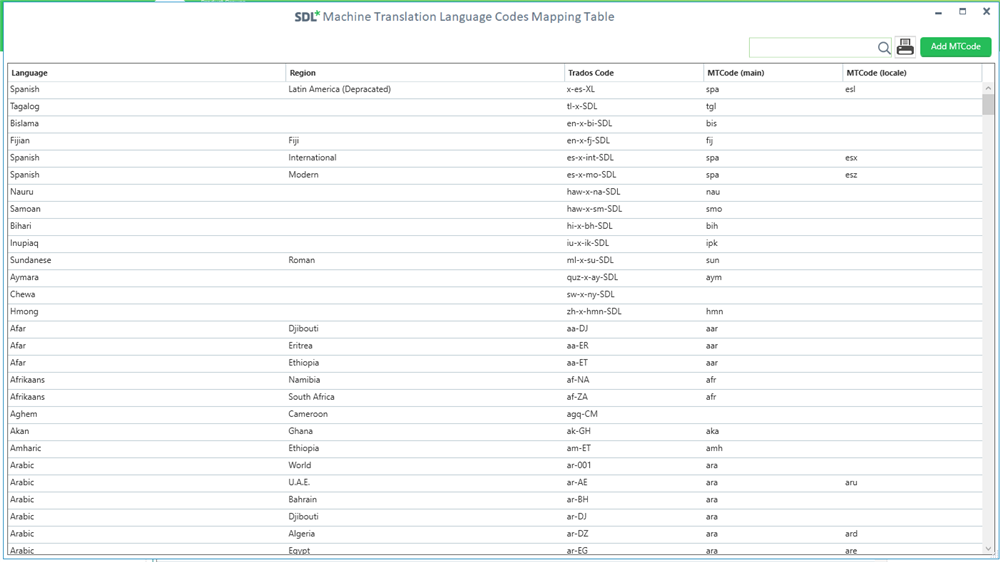
Task: Click the Trados Code column header
Action: point(634,73)
